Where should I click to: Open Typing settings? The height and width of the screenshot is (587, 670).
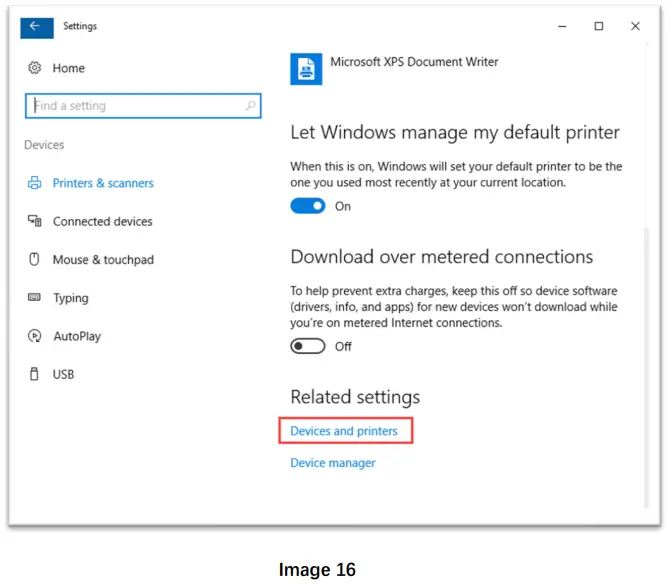click(71, 298)
